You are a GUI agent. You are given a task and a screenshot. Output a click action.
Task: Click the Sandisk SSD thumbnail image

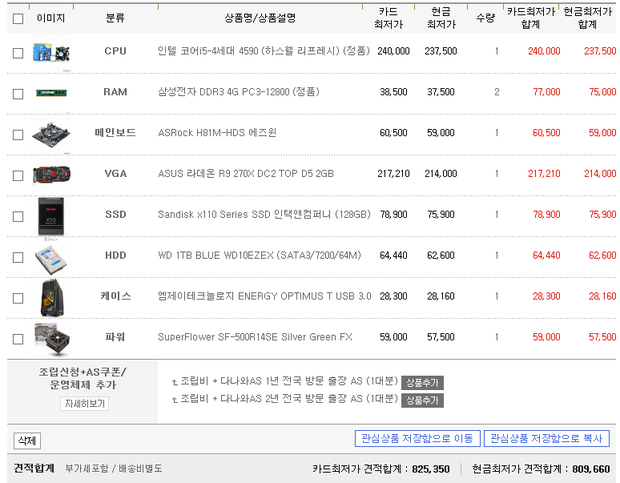pos(50,214)
